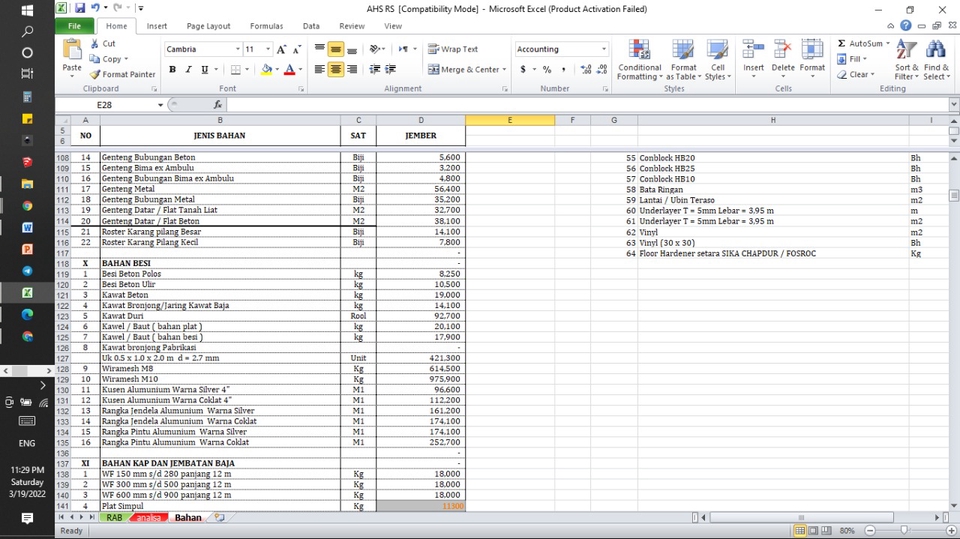Image resolution: width=960 pixels, height=539 pixels.
Task: Toggle Align Text Left
Action: [x=320, y=69]
